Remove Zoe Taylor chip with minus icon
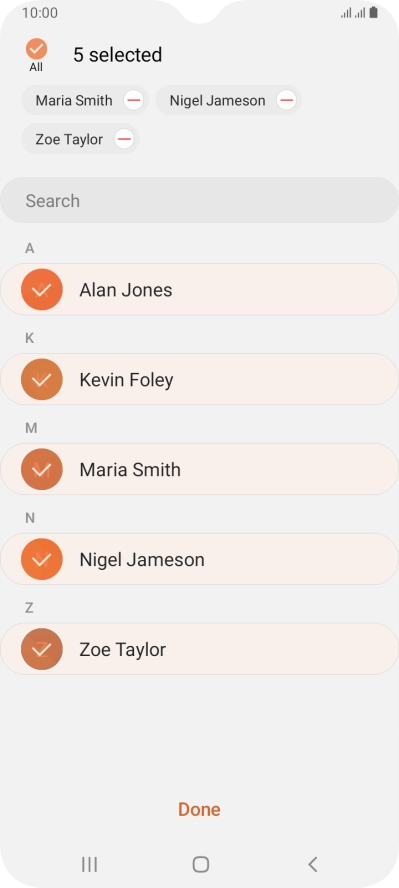Screen dimensions: 399x888 (x=124, y=139)
